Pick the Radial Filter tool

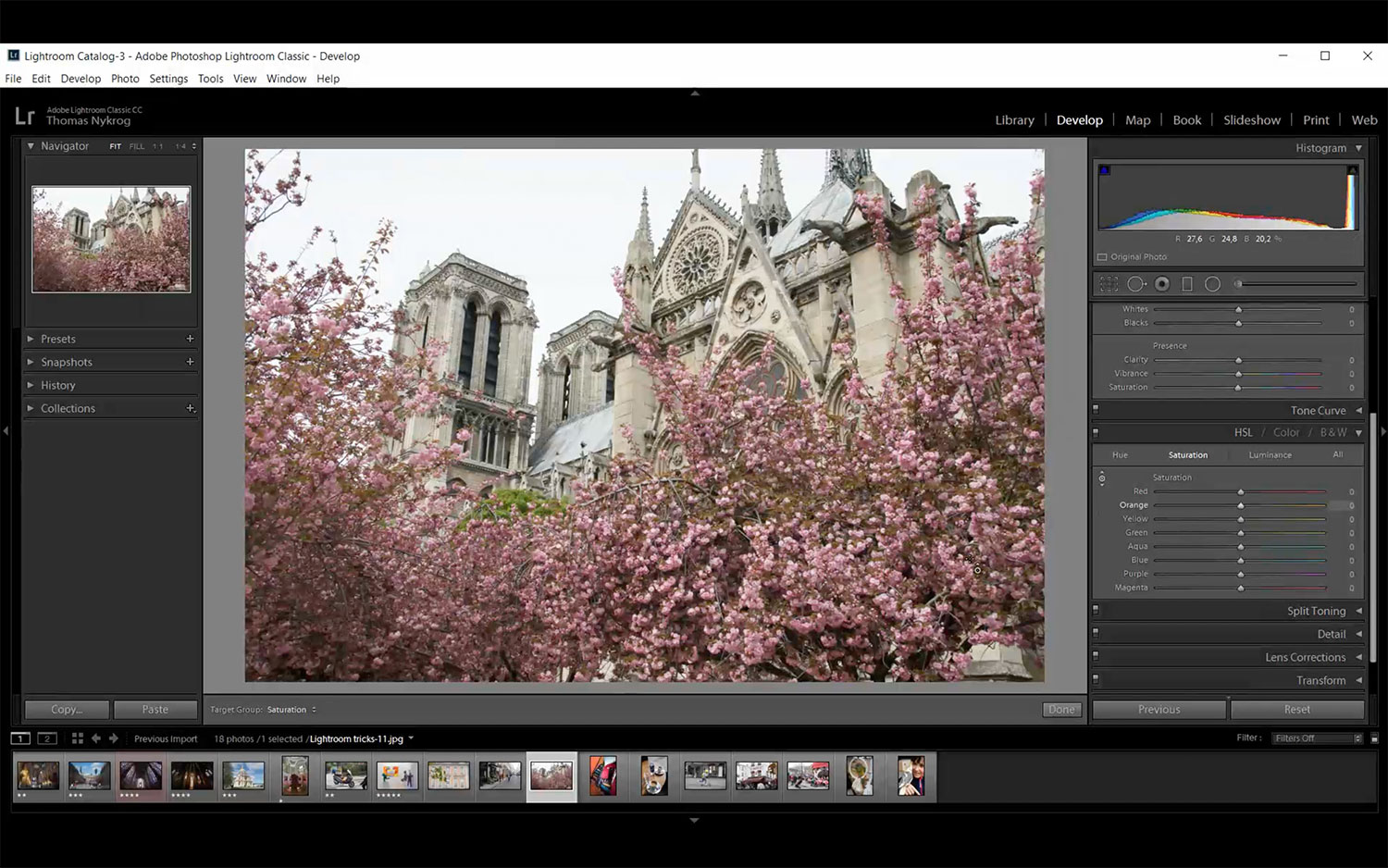click(1212, 284)
